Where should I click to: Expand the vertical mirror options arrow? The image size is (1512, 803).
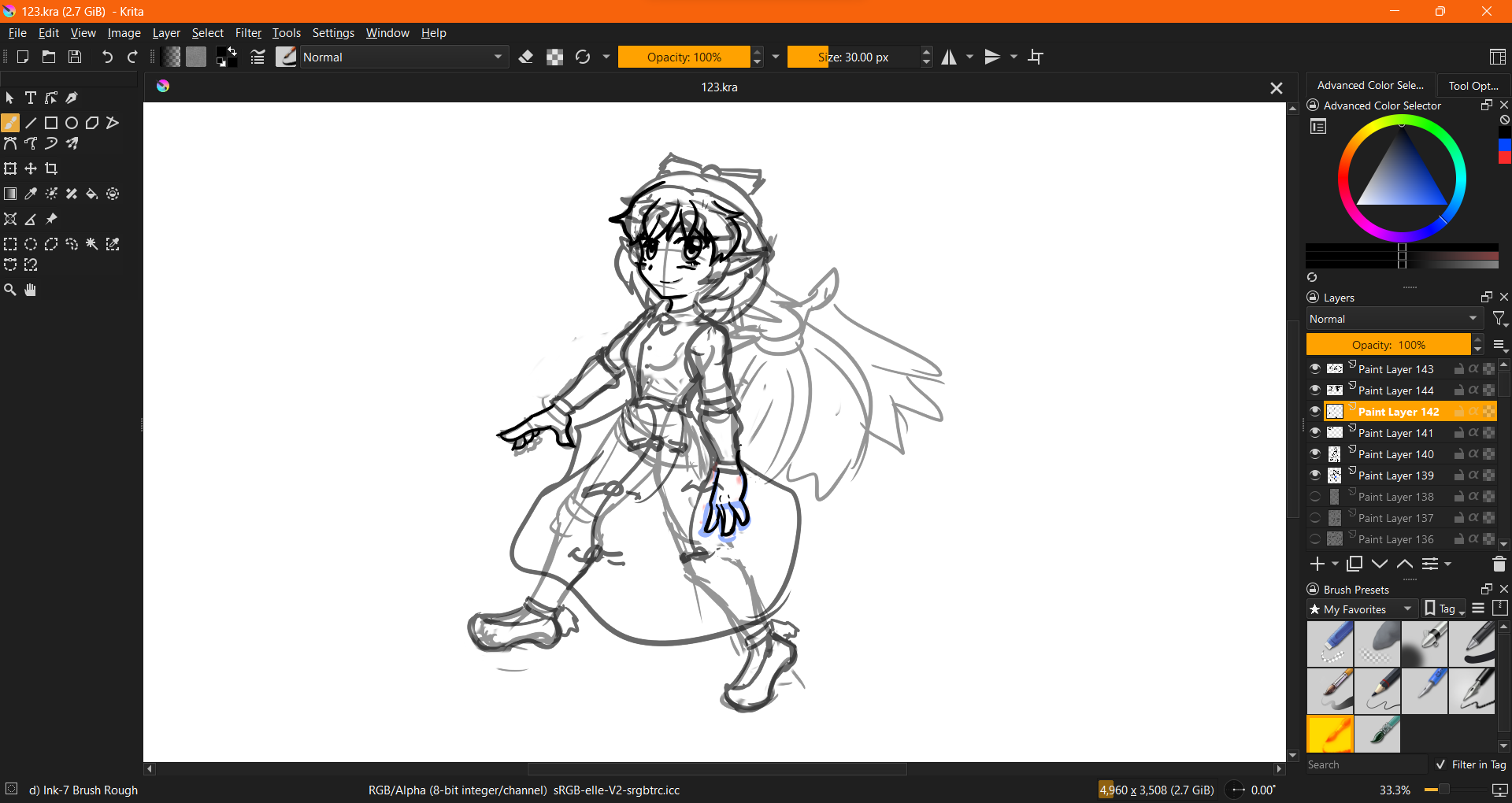1014,57
